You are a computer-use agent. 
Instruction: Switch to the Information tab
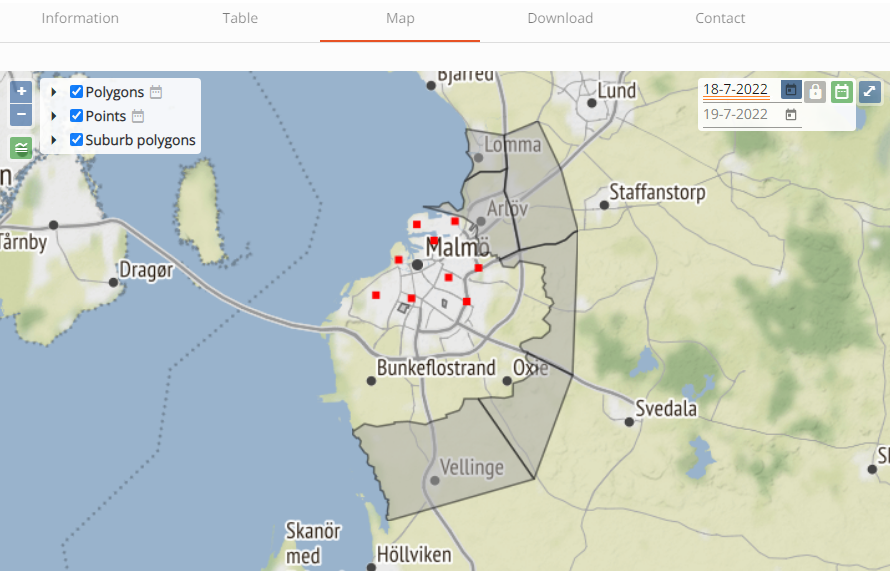80,18
